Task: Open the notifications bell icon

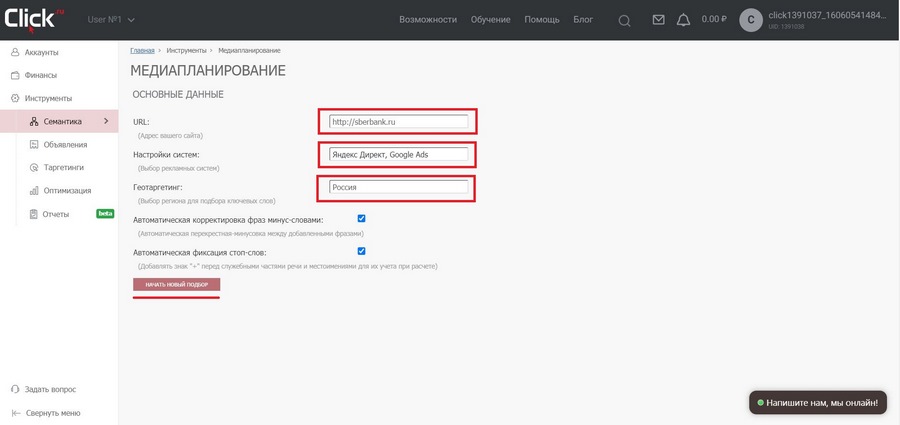Action: point(683,20)
